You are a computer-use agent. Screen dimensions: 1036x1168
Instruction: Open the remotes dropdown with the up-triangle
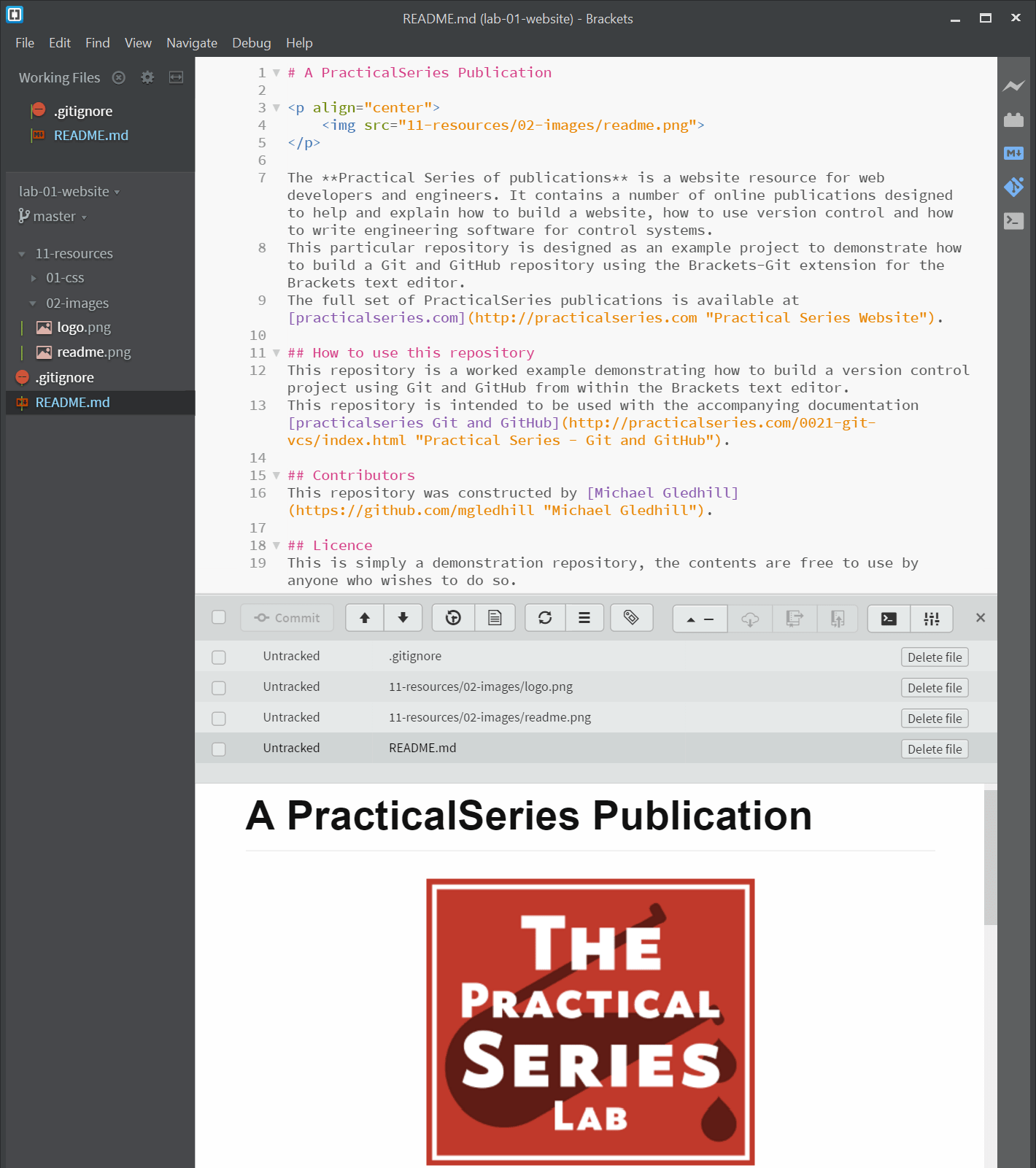700,619
